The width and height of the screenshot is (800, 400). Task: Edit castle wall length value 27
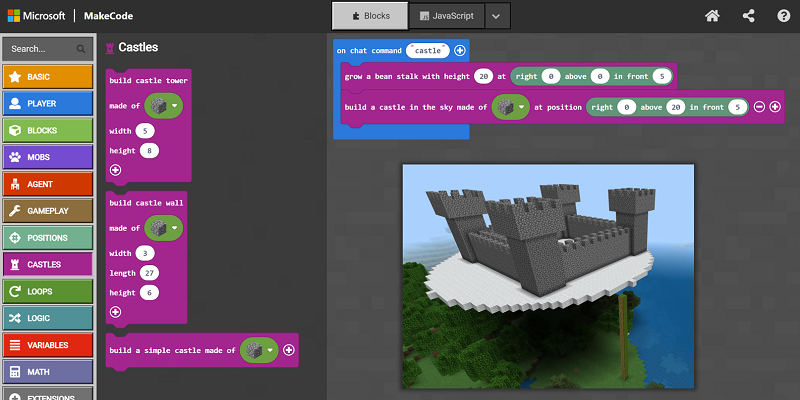pyautogui.click(x=149, y=273)
